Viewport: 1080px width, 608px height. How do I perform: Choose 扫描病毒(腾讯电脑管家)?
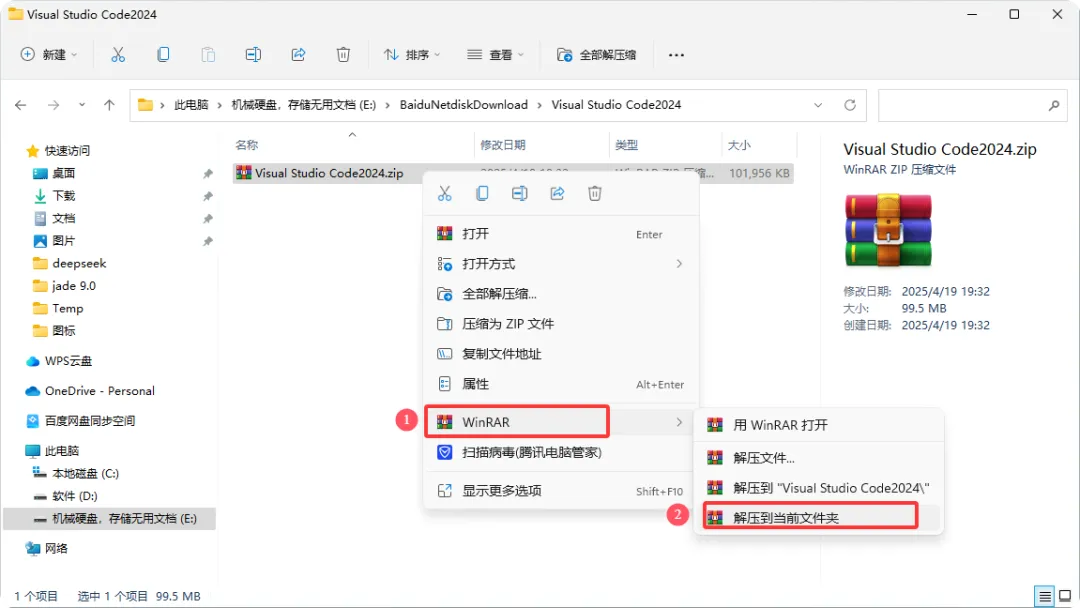[561, 452]
